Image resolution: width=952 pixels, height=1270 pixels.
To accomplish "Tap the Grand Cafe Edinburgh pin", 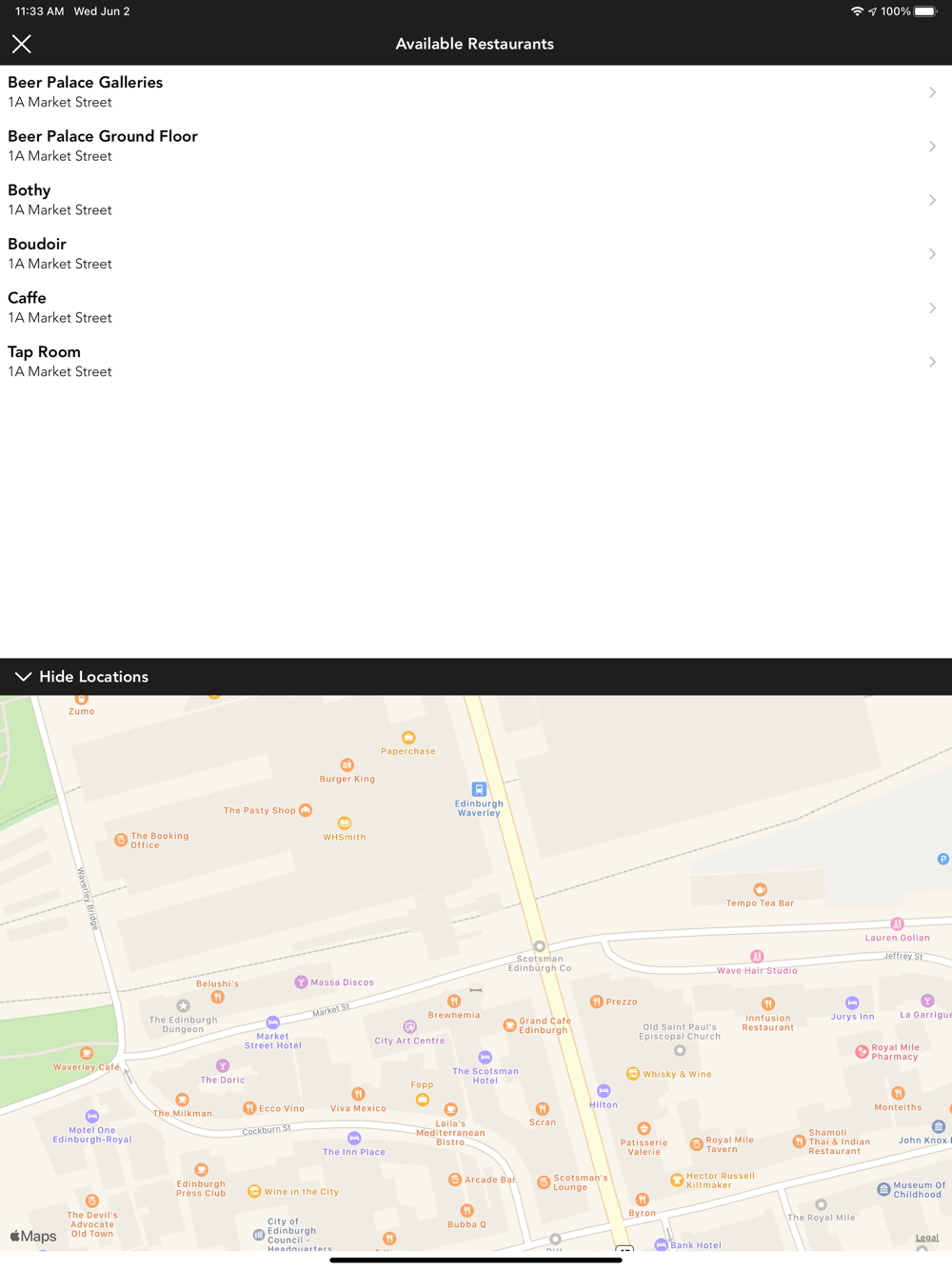I will [x=509, y=1025].
